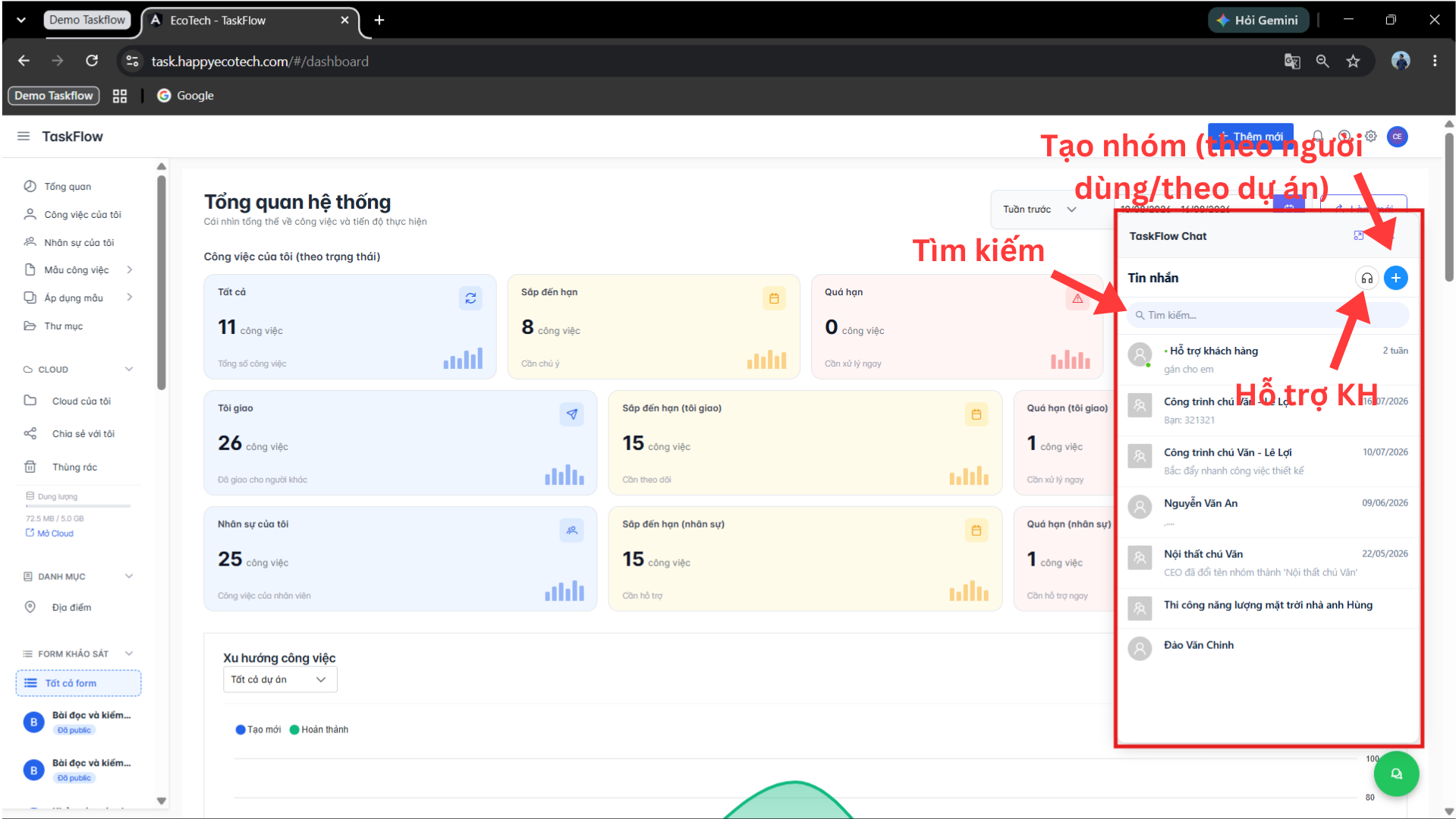Bookmark this page with the star icon

pos(1353,61)
